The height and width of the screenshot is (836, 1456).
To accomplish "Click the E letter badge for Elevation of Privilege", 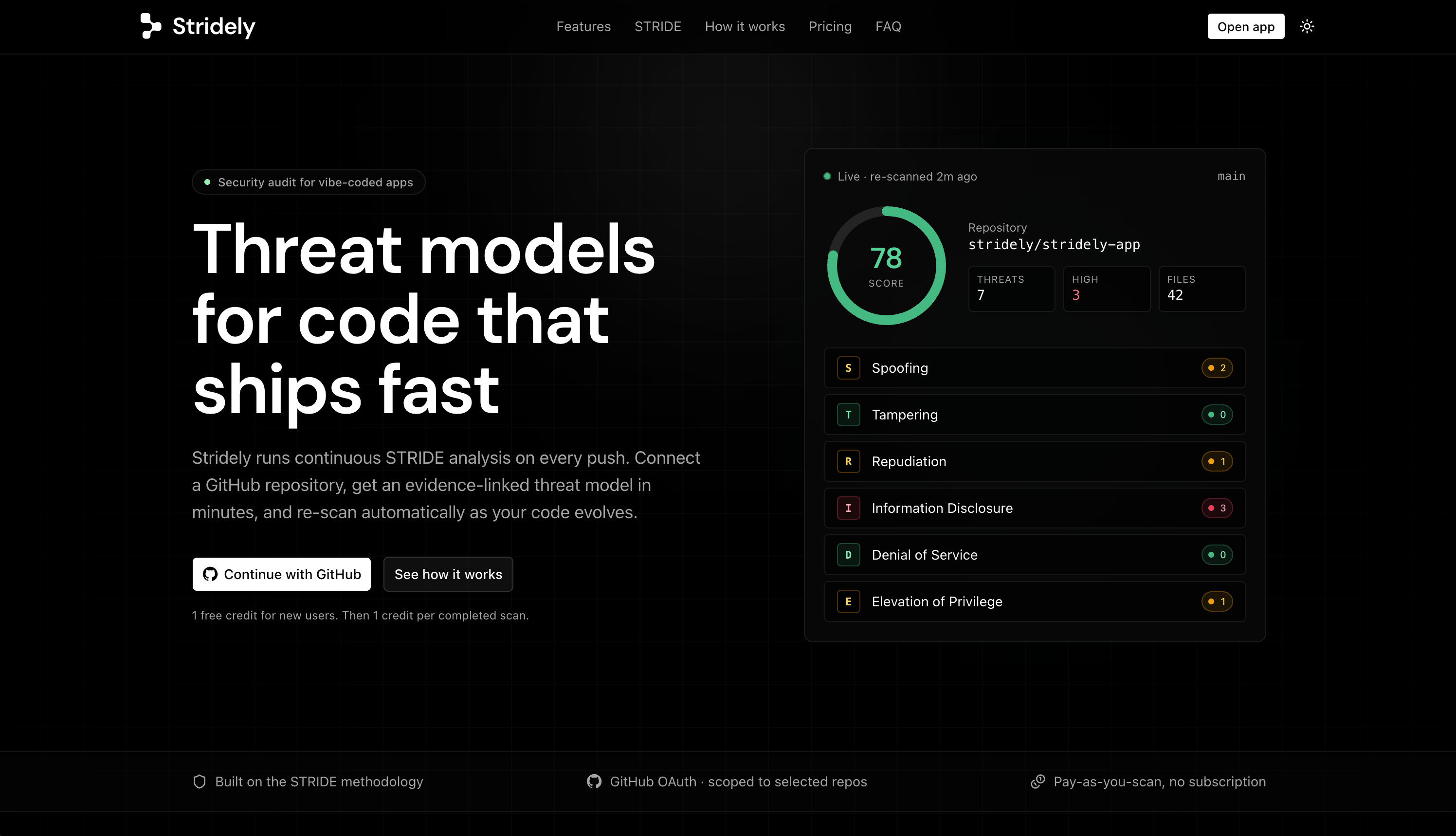I will coord(848,602).
